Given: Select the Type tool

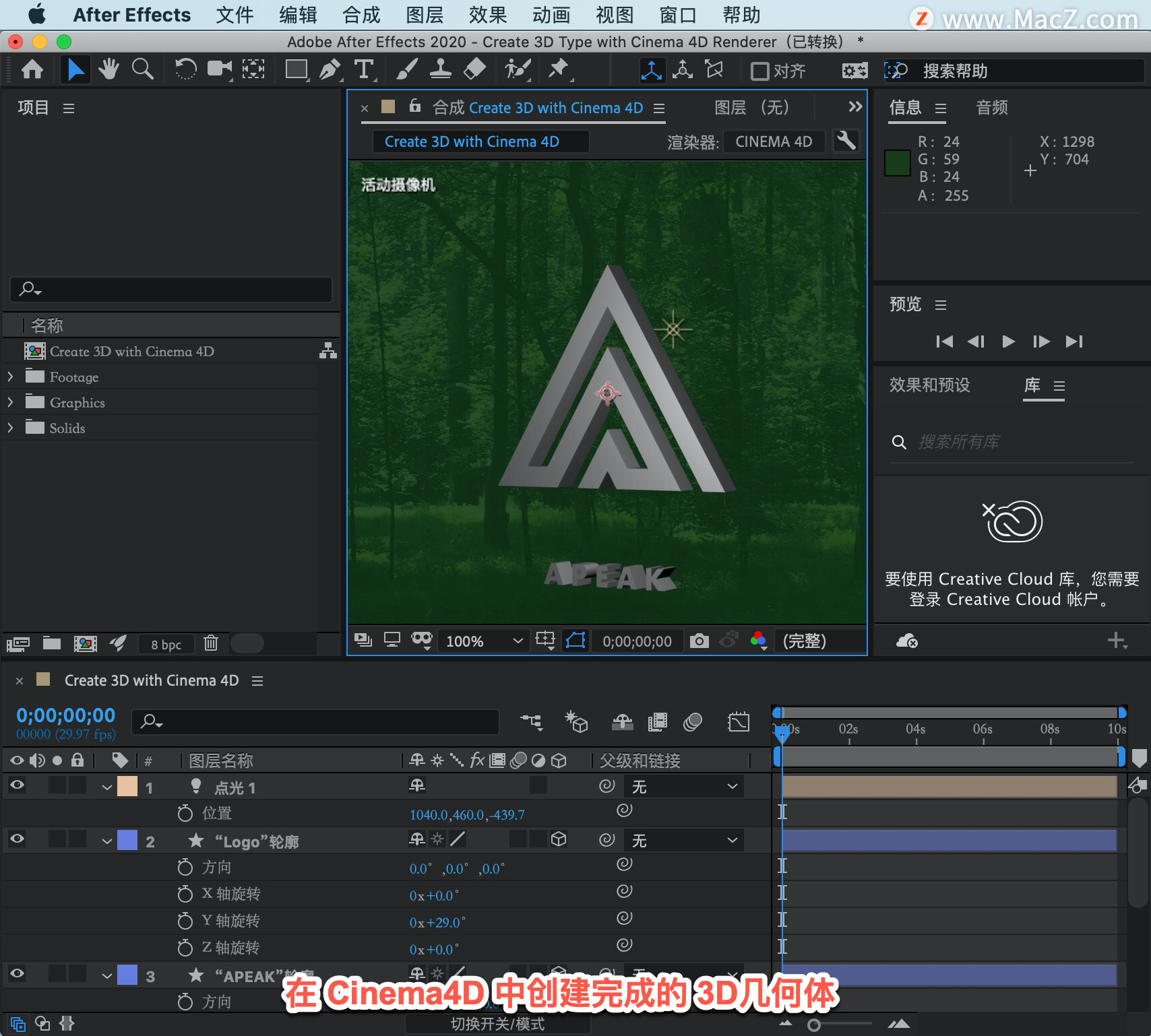Looking at the screenshot, I should click(x=364, y=69).
